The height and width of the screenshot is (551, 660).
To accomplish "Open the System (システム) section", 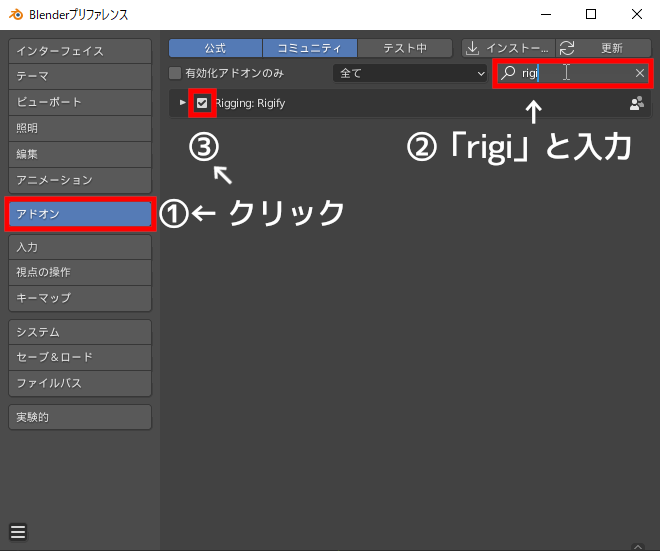I will (x=80, y=332).
